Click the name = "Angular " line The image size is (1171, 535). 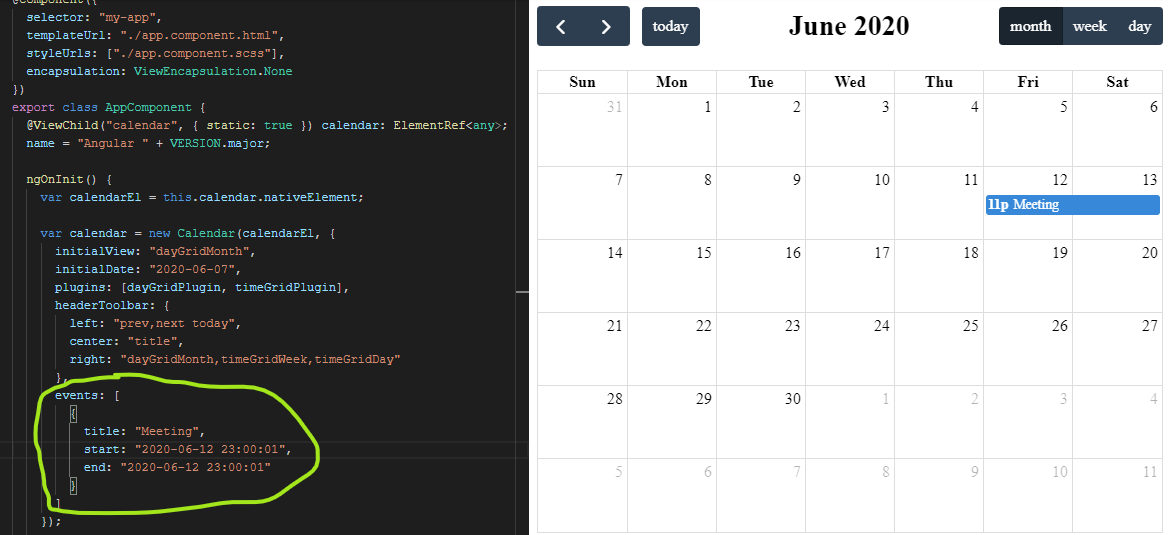[147, 143]
